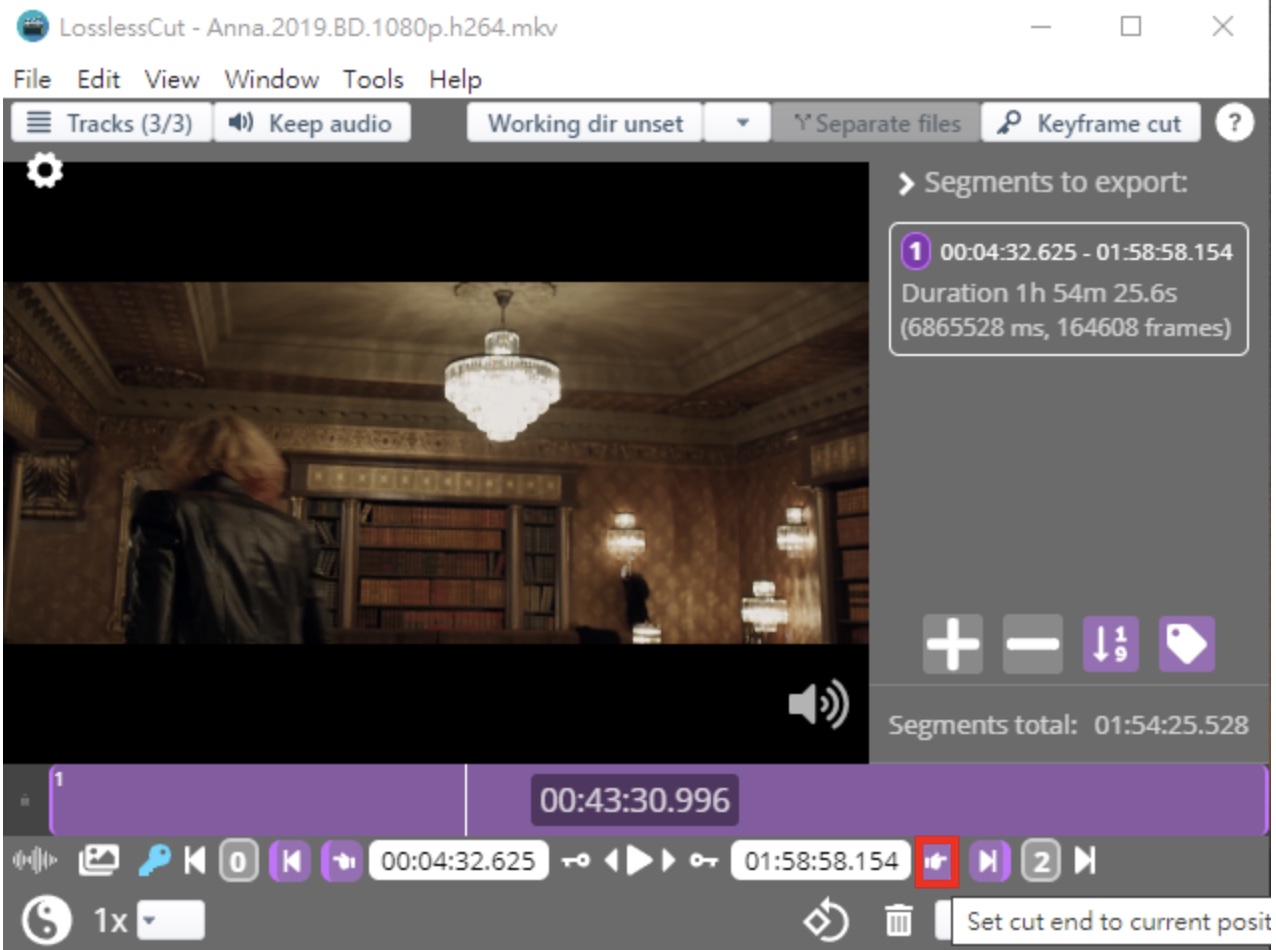The height and width of the screenshot is (950, 1276).
Task: Click the cut end time field 01:58:58.154
Action: 821,861
